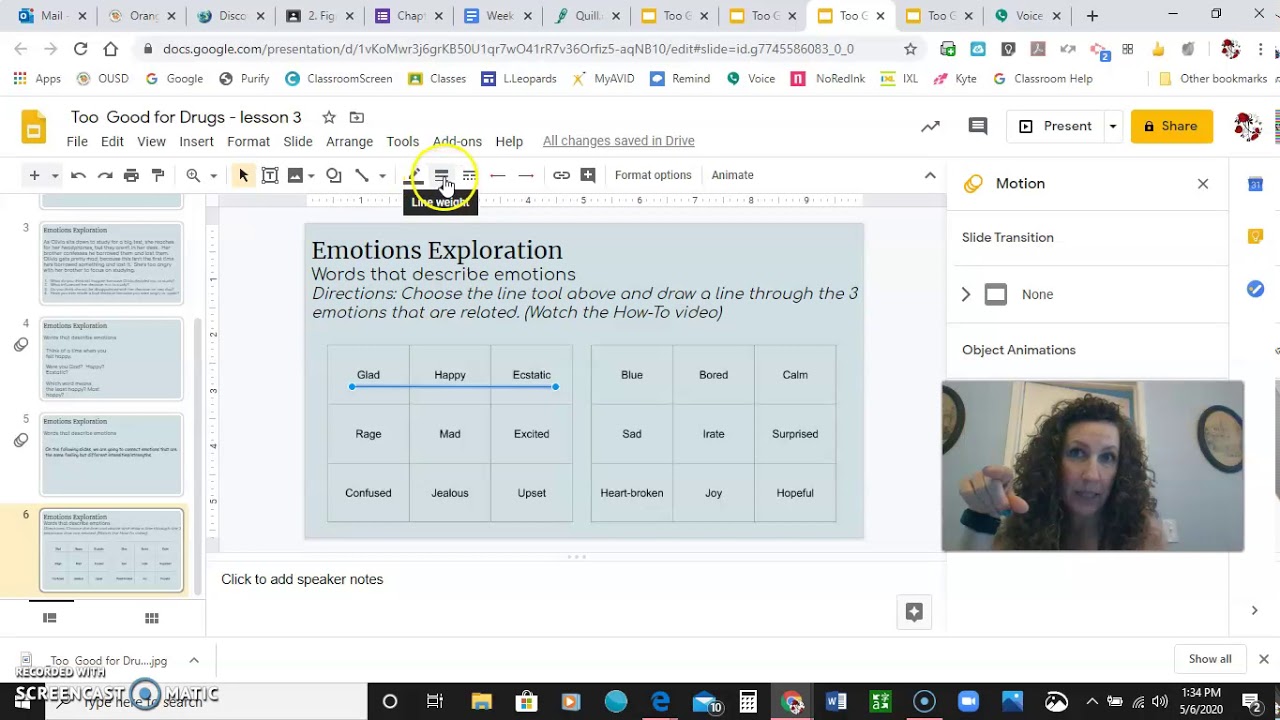Click the Add comment toolbar icon
This screenshot has height=720, width=1280.
coord(588,175)
